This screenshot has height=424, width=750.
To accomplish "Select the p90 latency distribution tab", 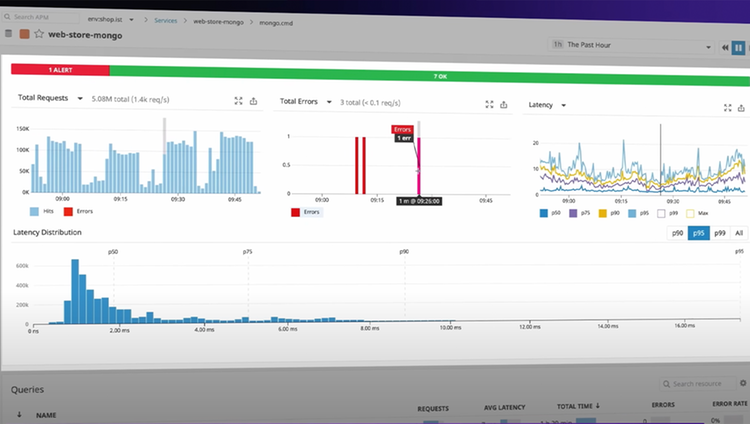I will tap(677, 233).
